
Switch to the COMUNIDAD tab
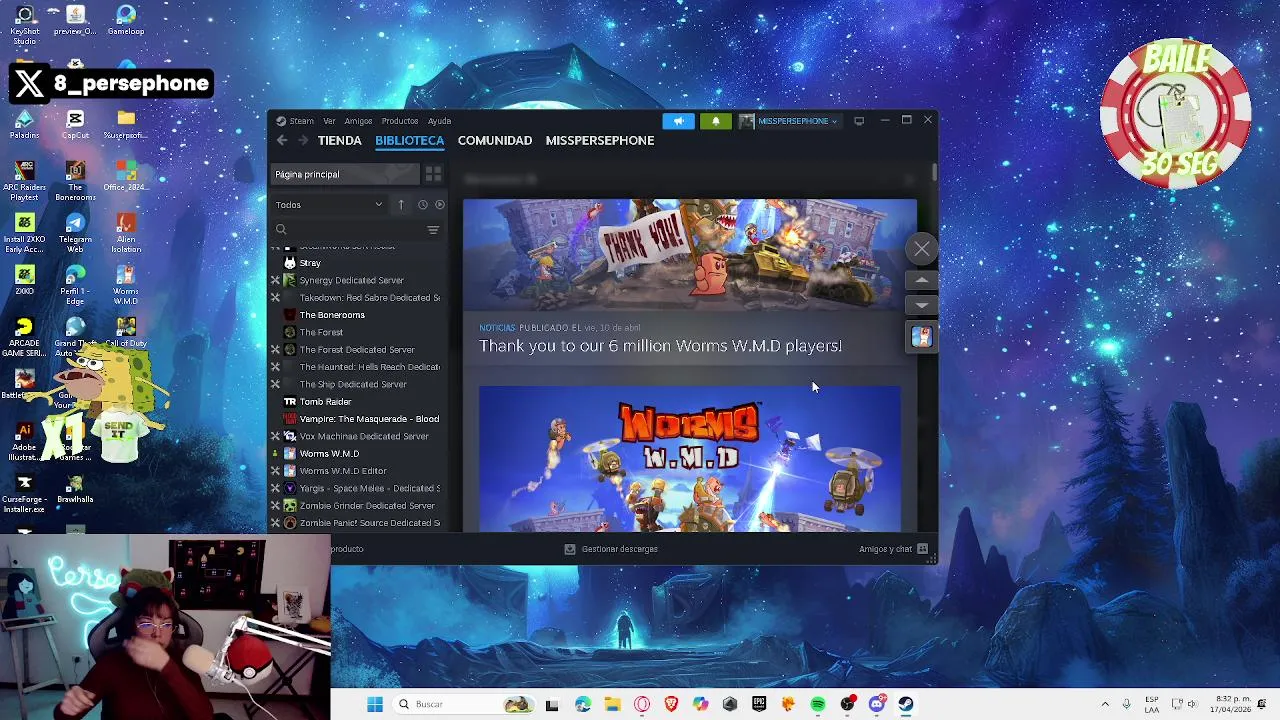[x=495, y=140]
